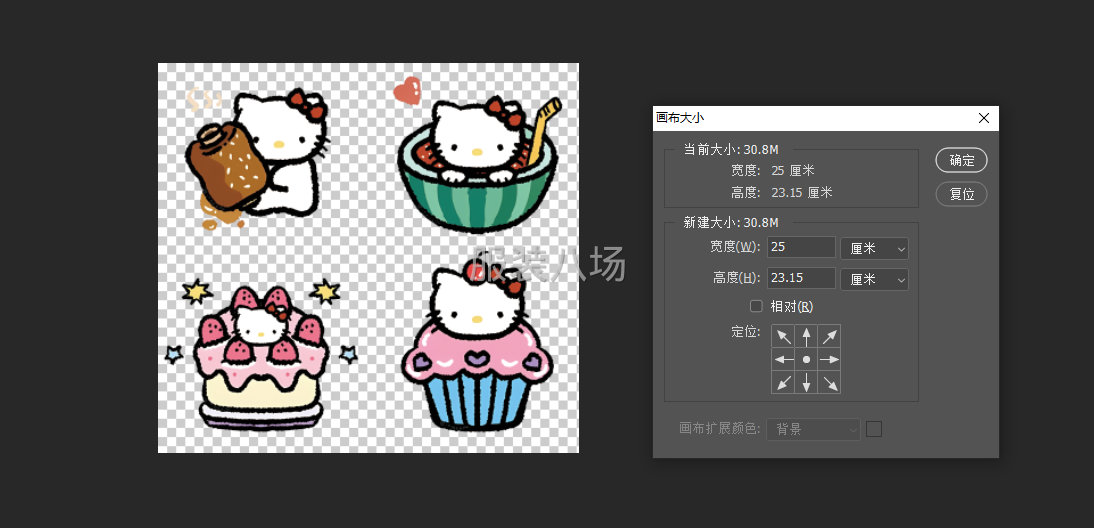
Task: Anchor canvas to the top-right arrow
Action: (829, 336)
